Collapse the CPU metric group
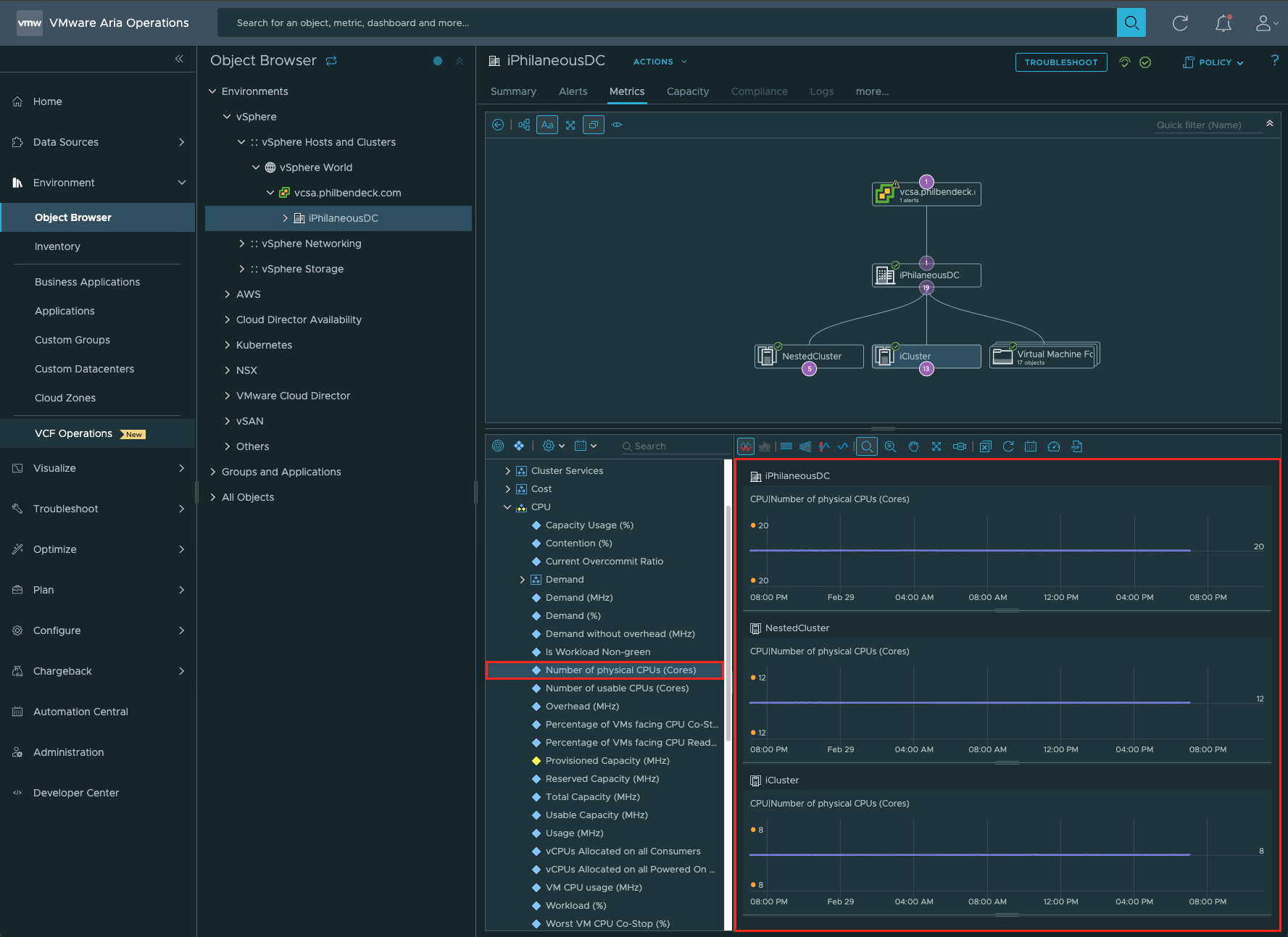1288x937 pixels. point(507,507)
